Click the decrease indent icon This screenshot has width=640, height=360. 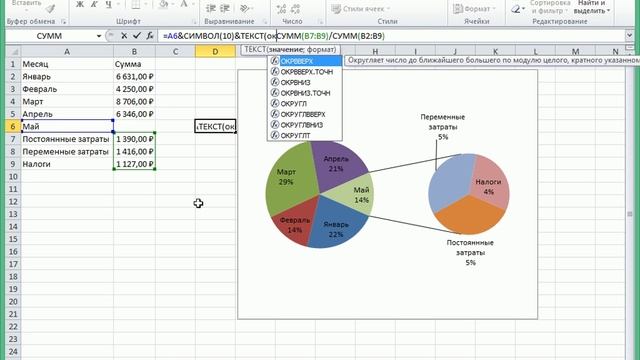(x=211, y=8)
